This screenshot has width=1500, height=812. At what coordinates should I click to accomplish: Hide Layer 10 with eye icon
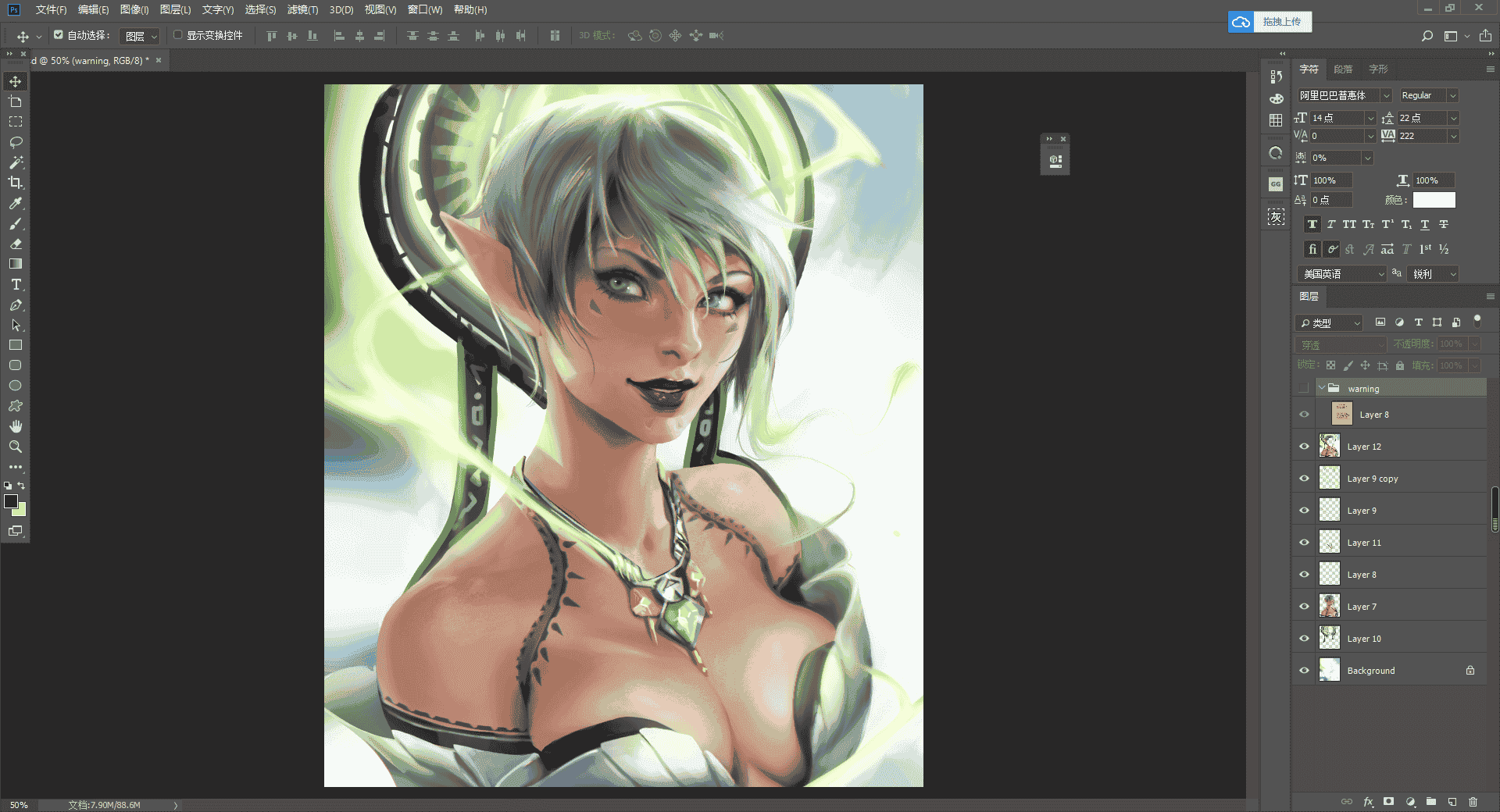click(1304, 639)
